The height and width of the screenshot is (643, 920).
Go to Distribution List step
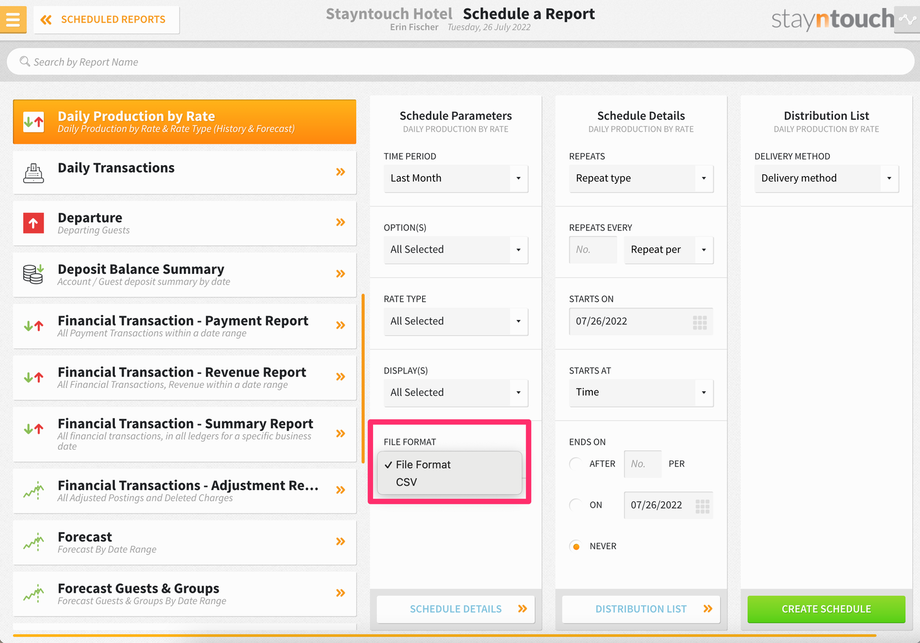641,609
